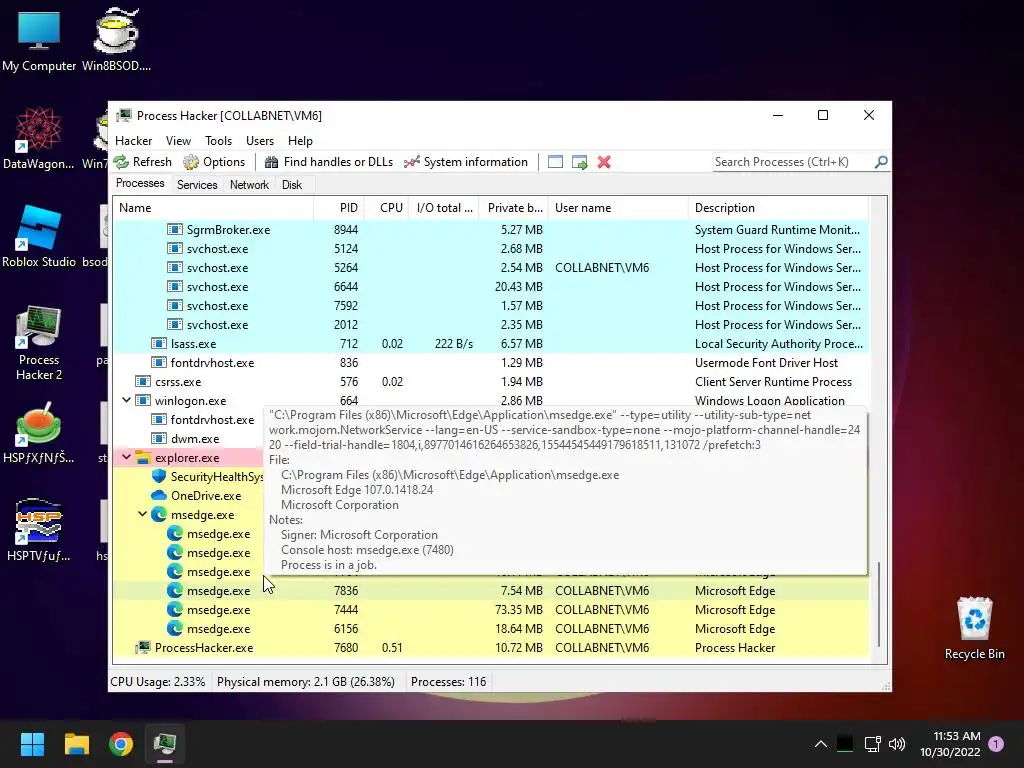This screenshot has height=768, width=1024.
Task: Click the ProcessHacker.exe row icon
Action: 143,647
